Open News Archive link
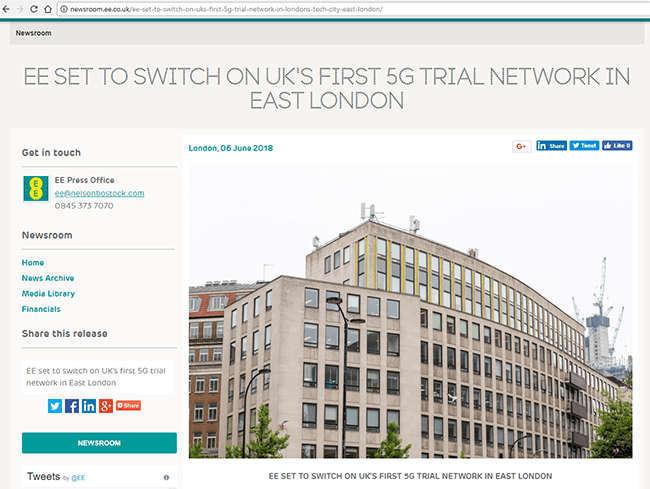The image size is (650, 489). point(48,278)
